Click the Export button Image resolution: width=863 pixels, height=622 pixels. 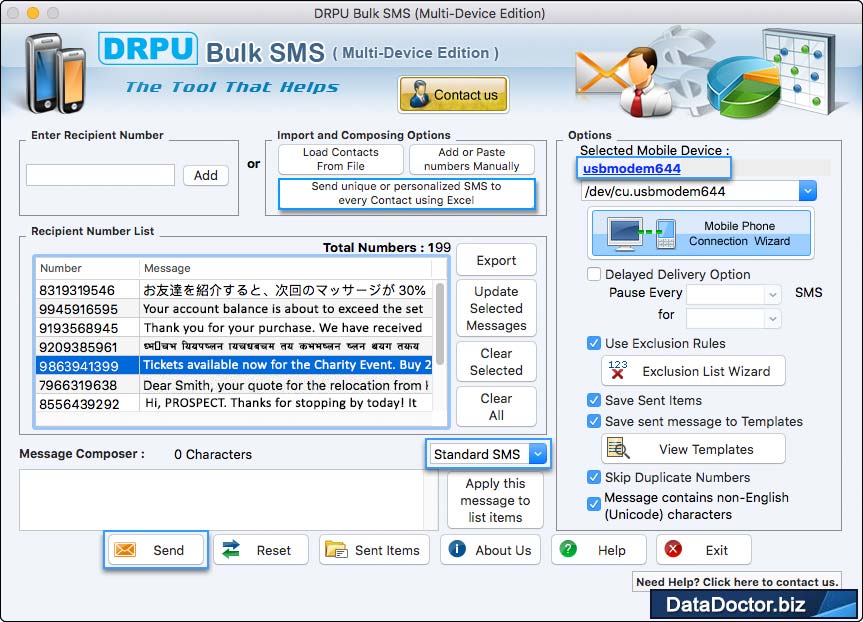click(x=496, y=260)
